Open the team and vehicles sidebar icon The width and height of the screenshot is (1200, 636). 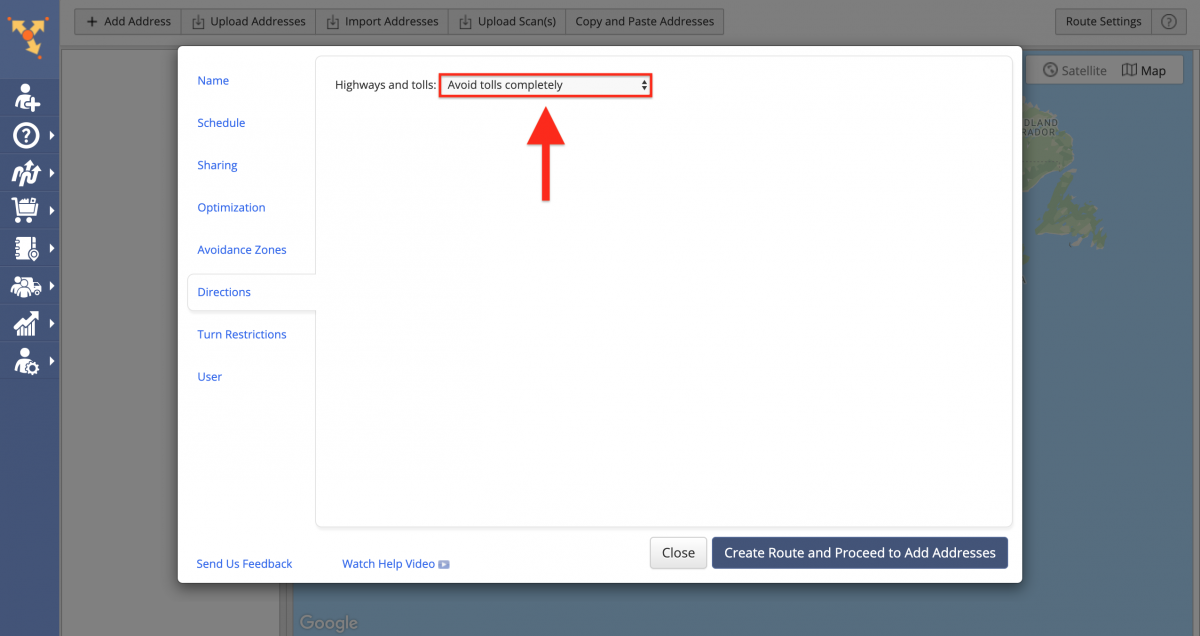tap(25, 286)
